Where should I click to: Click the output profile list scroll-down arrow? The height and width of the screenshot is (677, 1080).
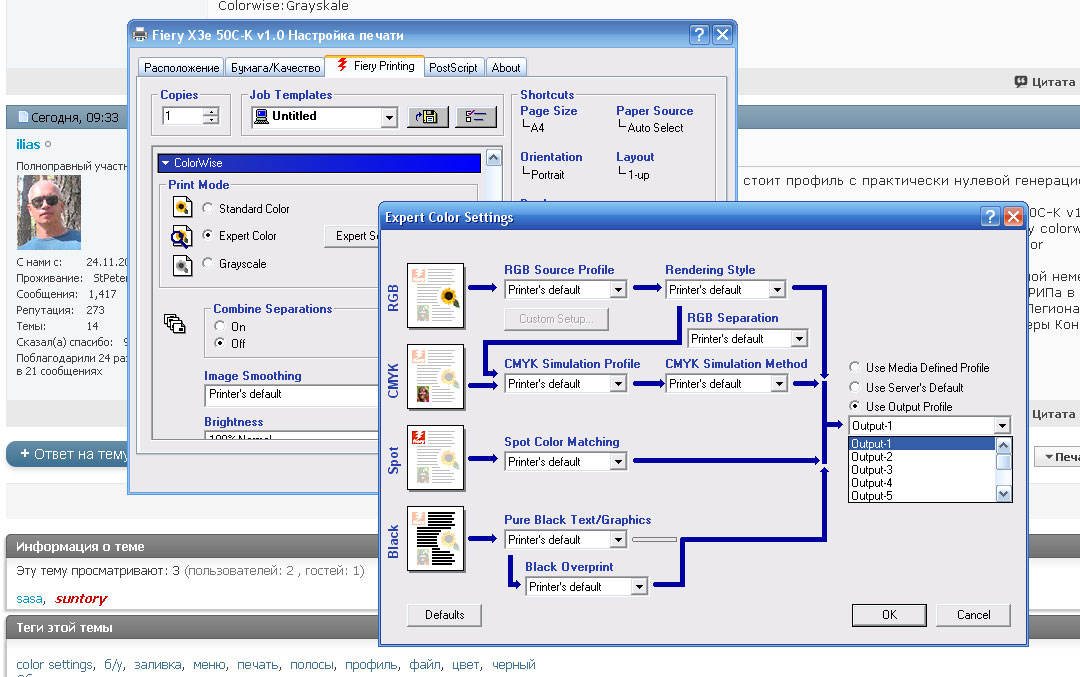[1004, 494]
